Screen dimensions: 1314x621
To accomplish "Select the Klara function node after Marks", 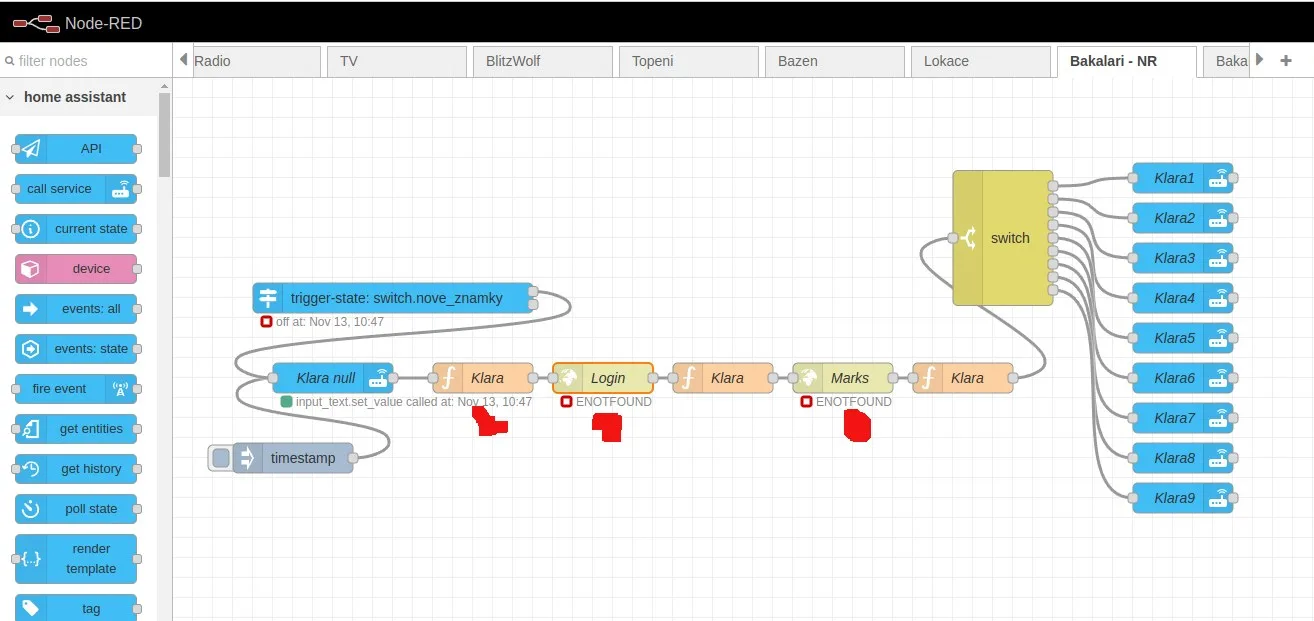I will tap(963, 378).
